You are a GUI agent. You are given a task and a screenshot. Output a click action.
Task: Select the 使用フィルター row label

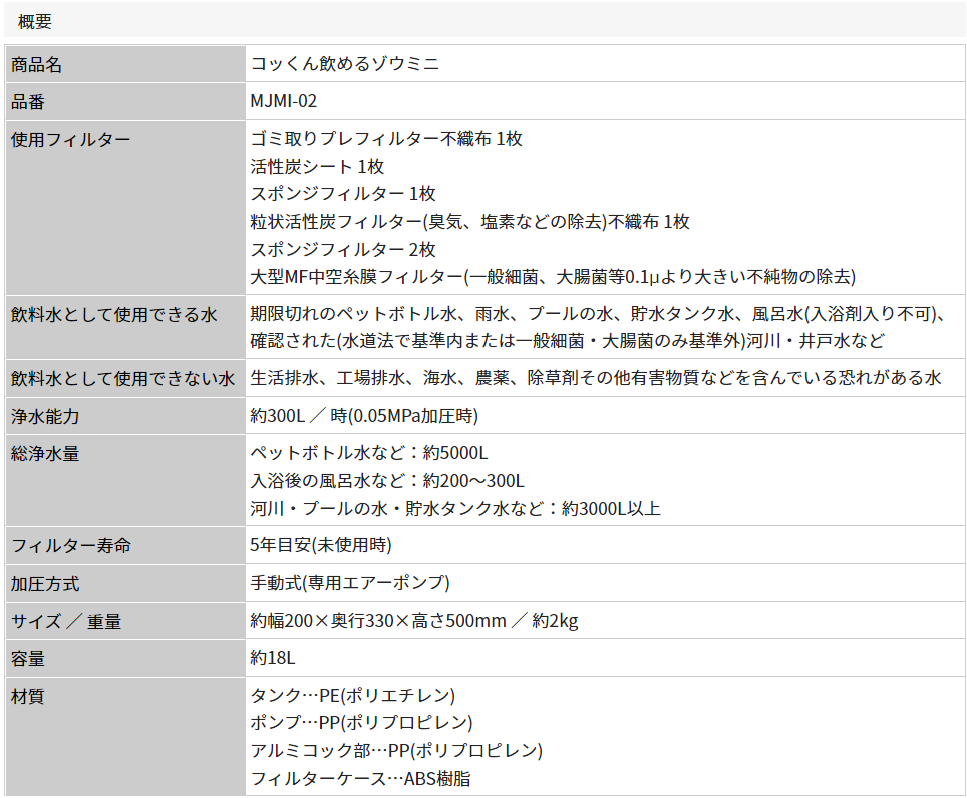click(70, 140)
